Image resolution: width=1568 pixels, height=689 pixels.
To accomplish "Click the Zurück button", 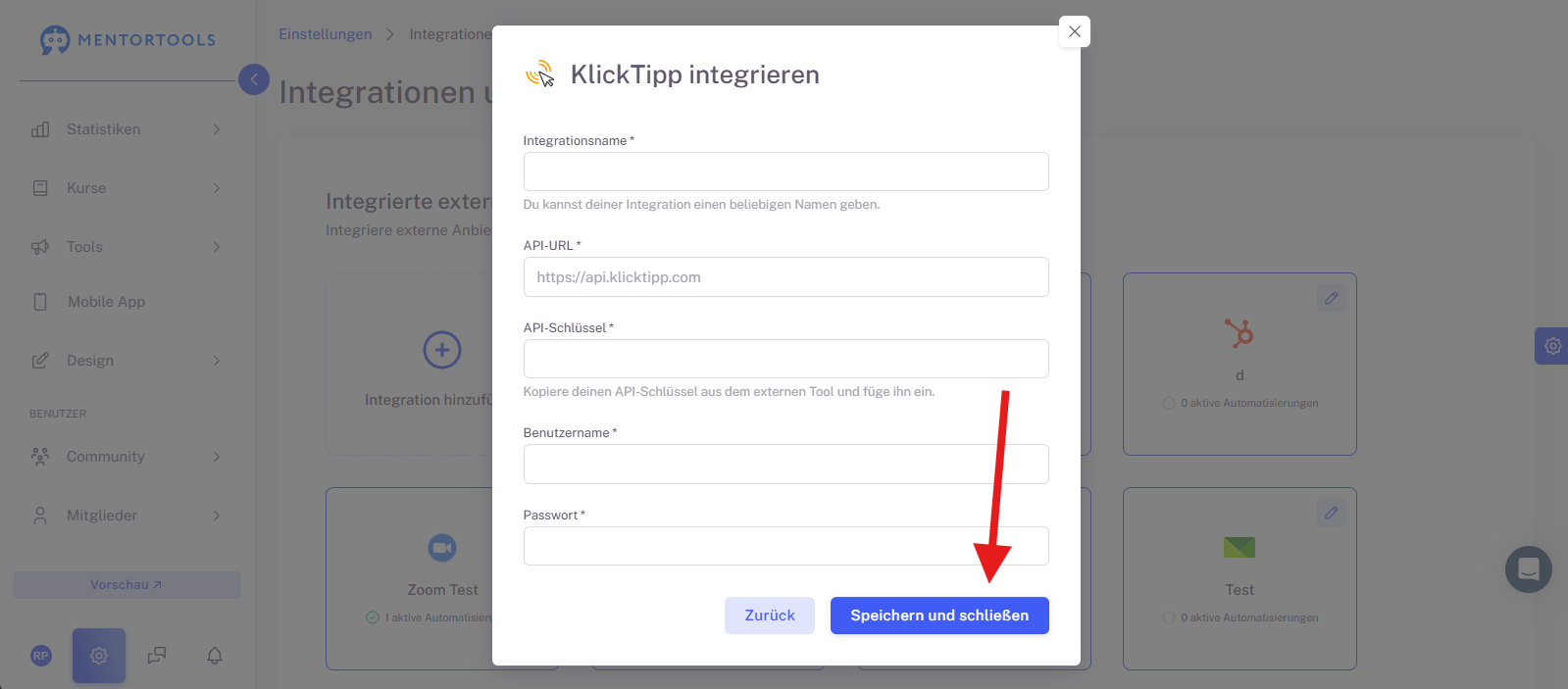I will pyautogui.click(x=770, y=615).
